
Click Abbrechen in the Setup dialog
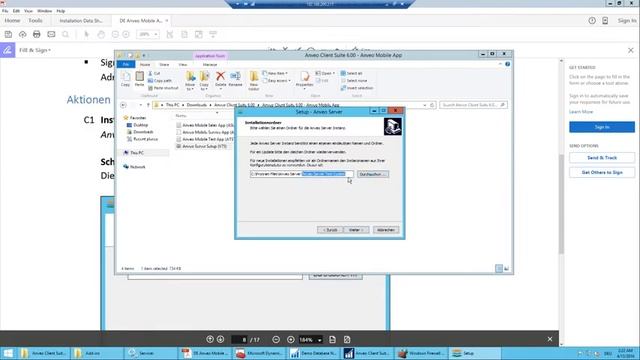[386, 230]
